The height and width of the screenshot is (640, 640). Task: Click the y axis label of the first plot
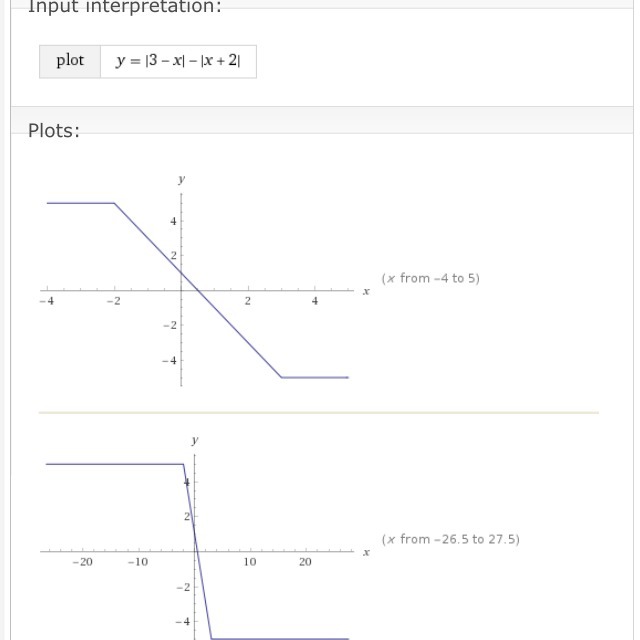(x=181, y=179)
